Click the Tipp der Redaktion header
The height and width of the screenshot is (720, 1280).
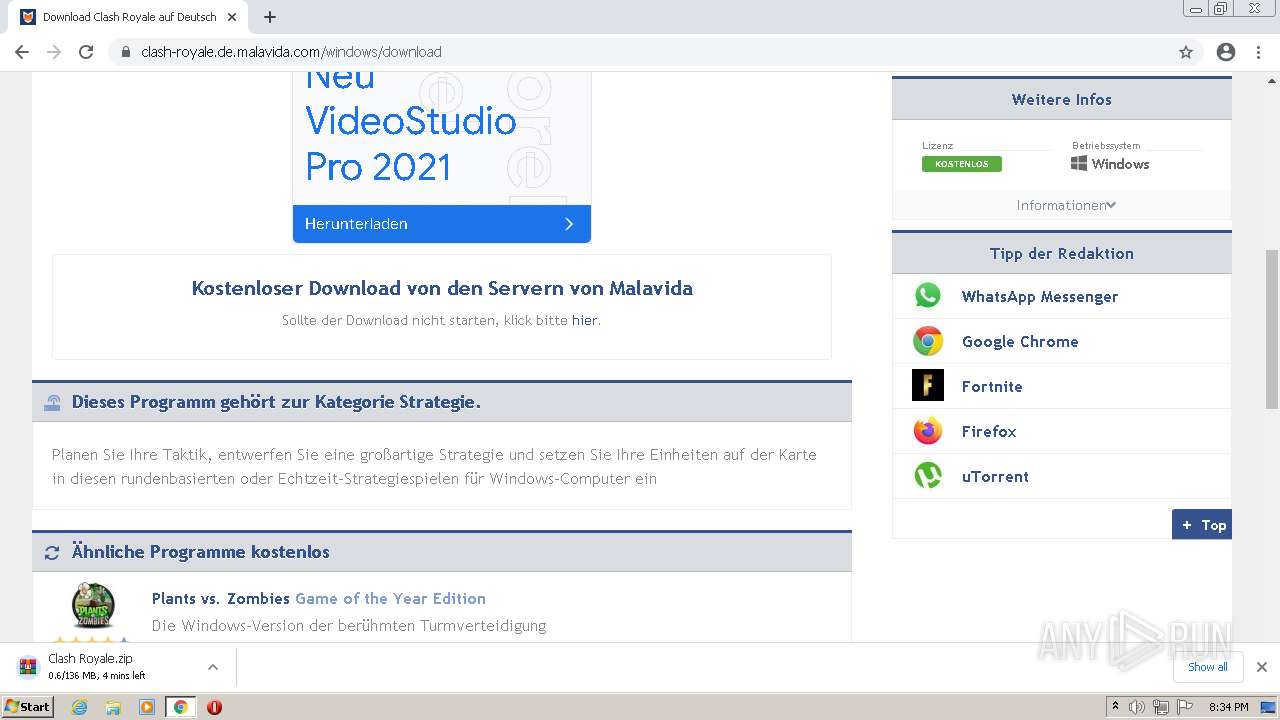click(x=1062, y=253)
